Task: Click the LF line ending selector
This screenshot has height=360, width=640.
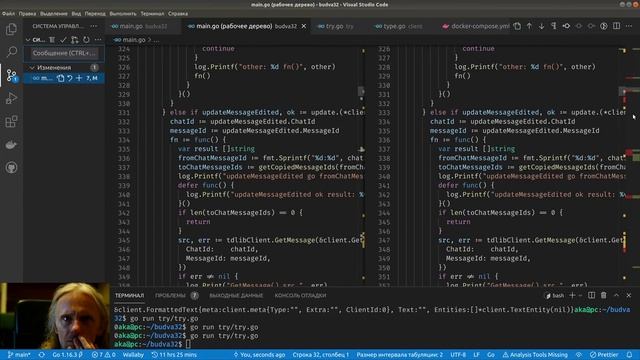Action: click(x=476, y=355)
